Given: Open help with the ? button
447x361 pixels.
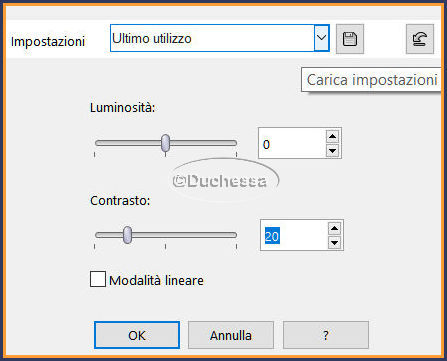Looking at the screenshot, I should [326, 335].
